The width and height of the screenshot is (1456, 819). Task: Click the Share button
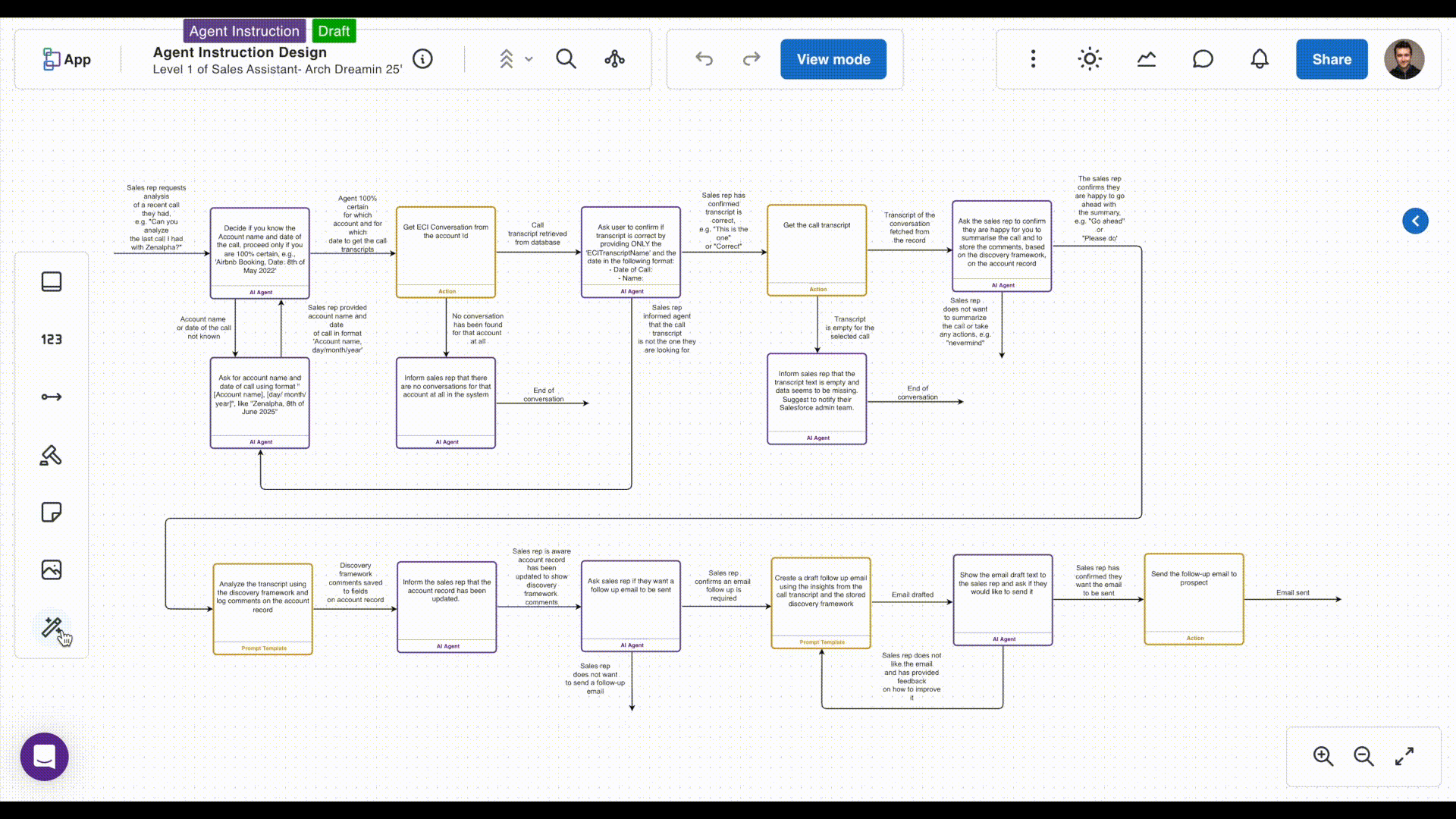click(x=1331, y=59)
